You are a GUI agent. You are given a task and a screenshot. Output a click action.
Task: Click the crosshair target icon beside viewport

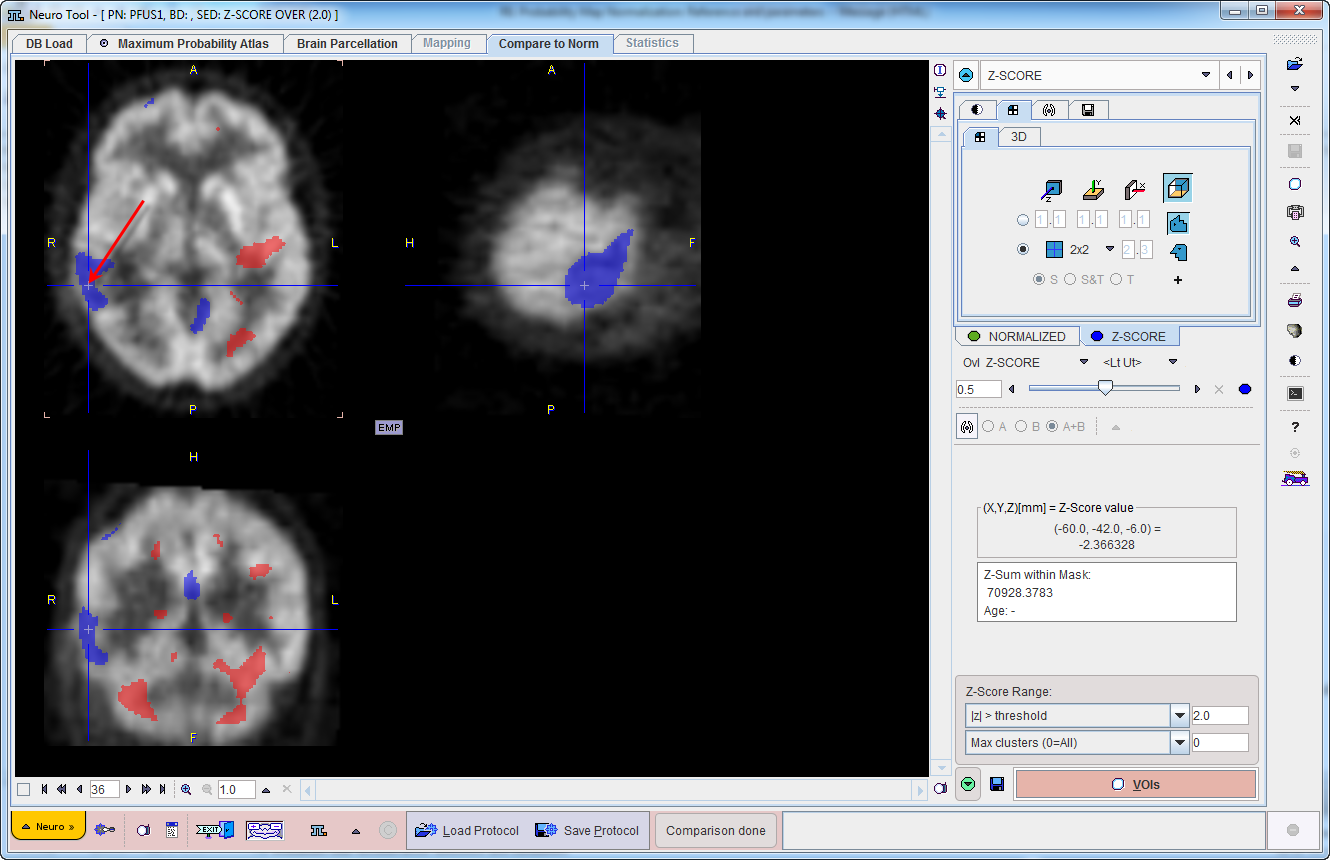tap(940, 114)
